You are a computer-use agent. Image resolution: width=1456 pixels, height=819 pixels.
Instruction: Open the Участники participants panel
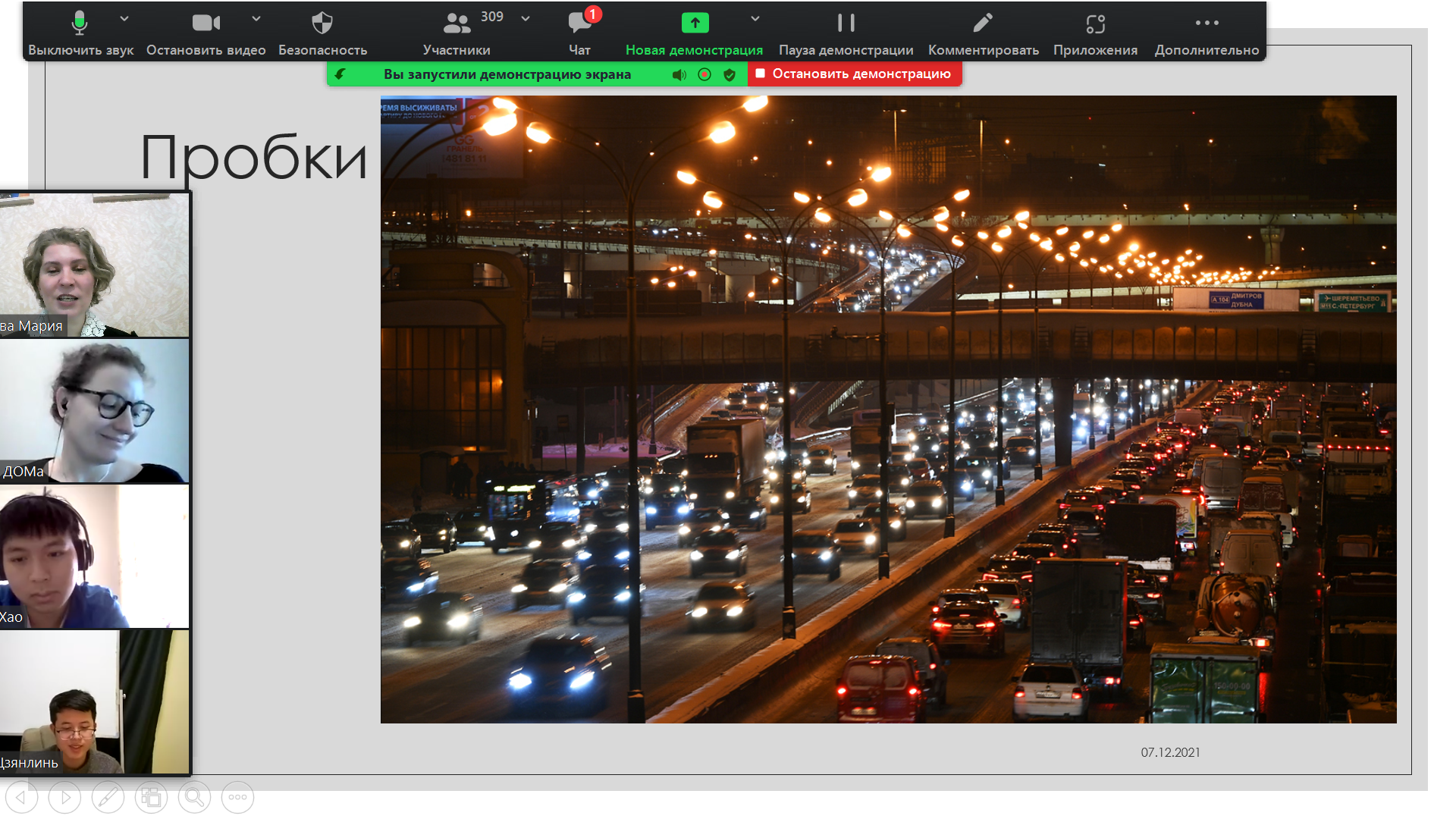point(457,30)
